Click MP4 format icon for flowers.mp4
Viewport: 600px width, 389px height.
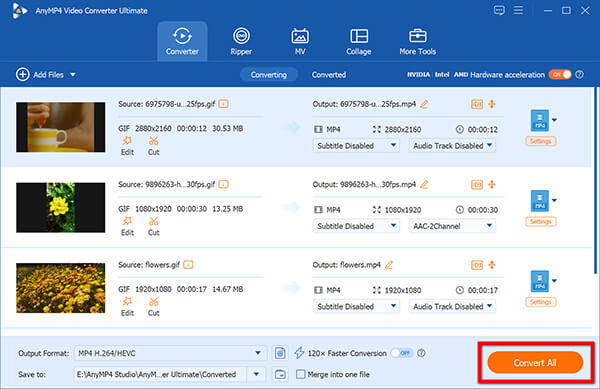click(540, 281)
